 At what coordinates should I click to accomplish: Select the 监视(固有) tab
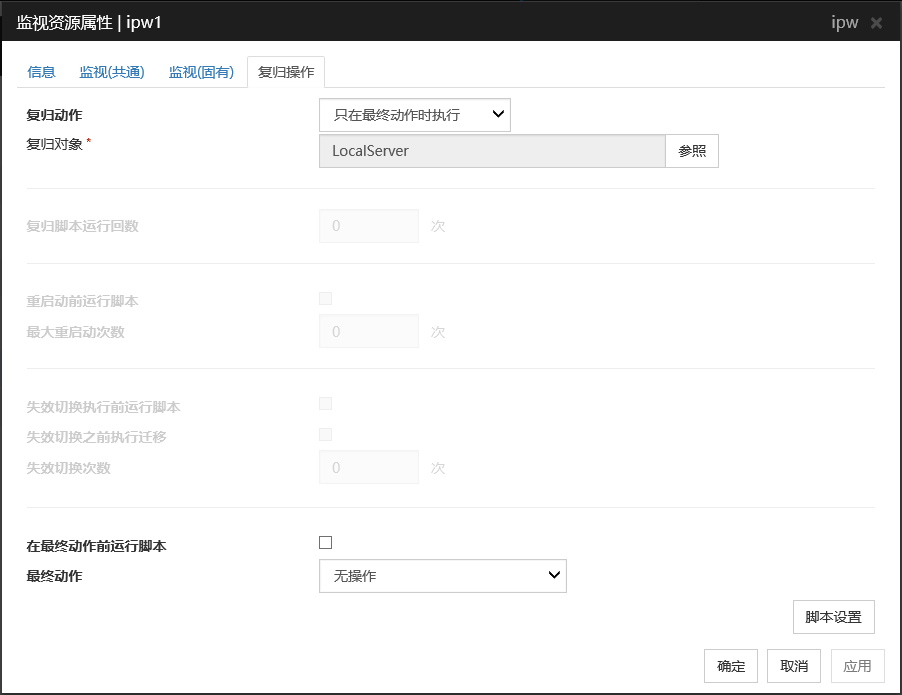coord(201,72)
